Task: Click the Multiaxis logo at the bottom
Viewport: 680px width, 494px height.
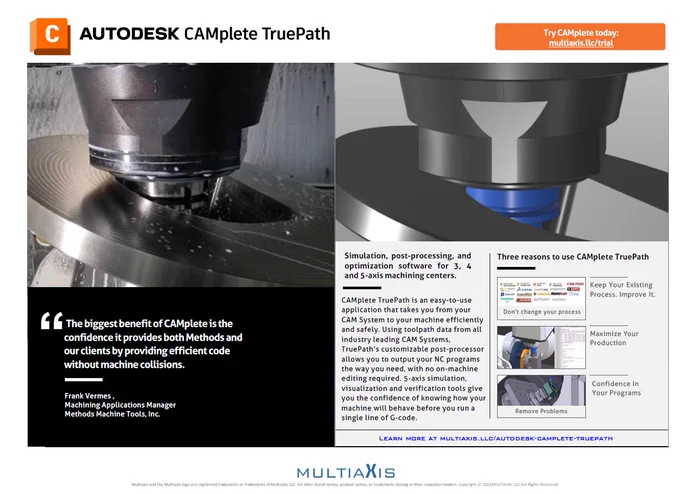Action: click(x=346, y=472)
